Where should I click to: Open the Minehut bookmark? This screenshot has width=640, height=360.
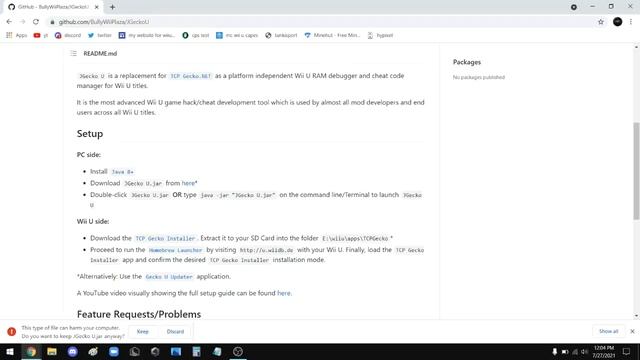click(x=332, y=36)
